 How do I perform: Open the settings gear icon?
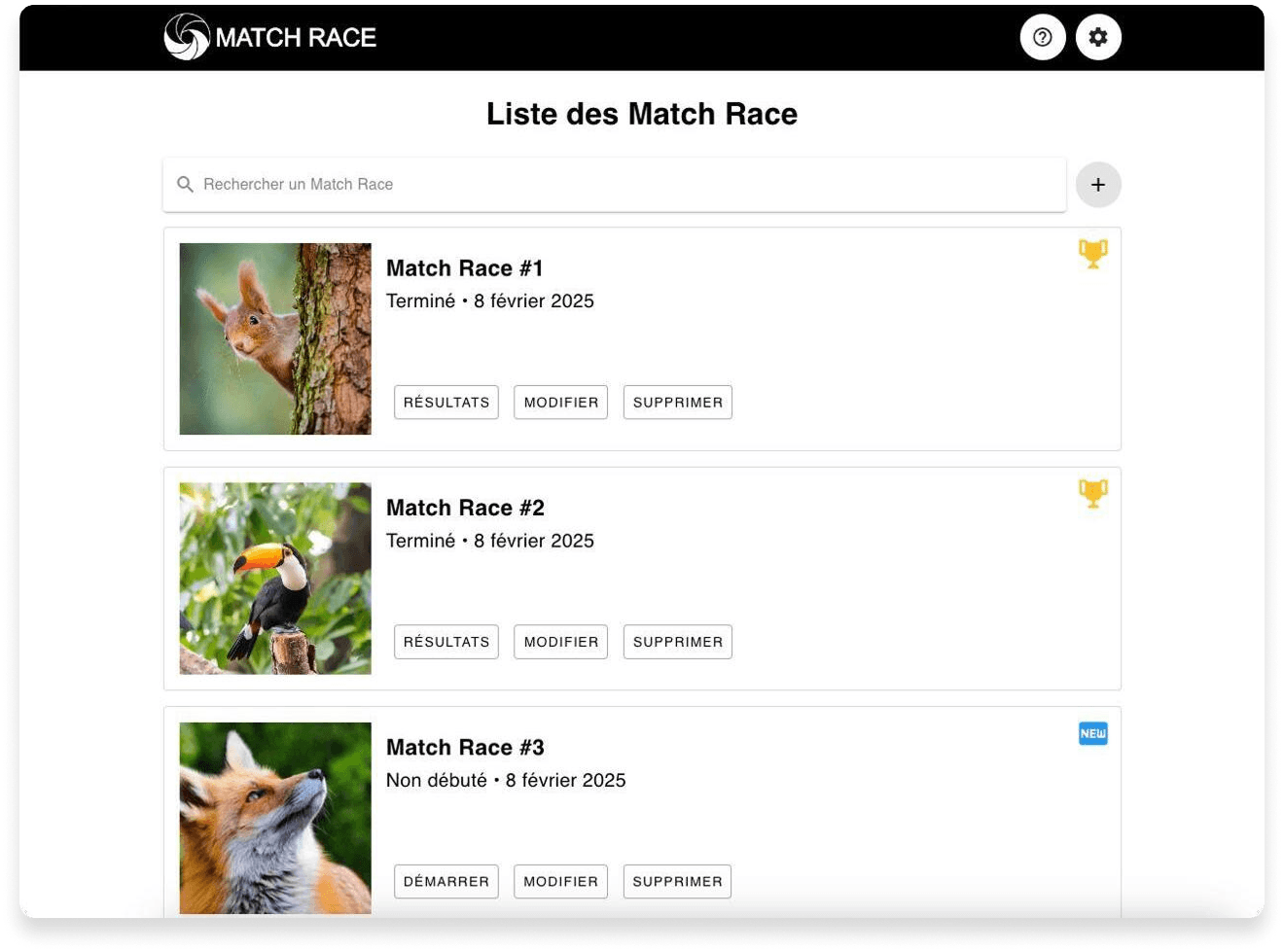[x=1098, y=37]
